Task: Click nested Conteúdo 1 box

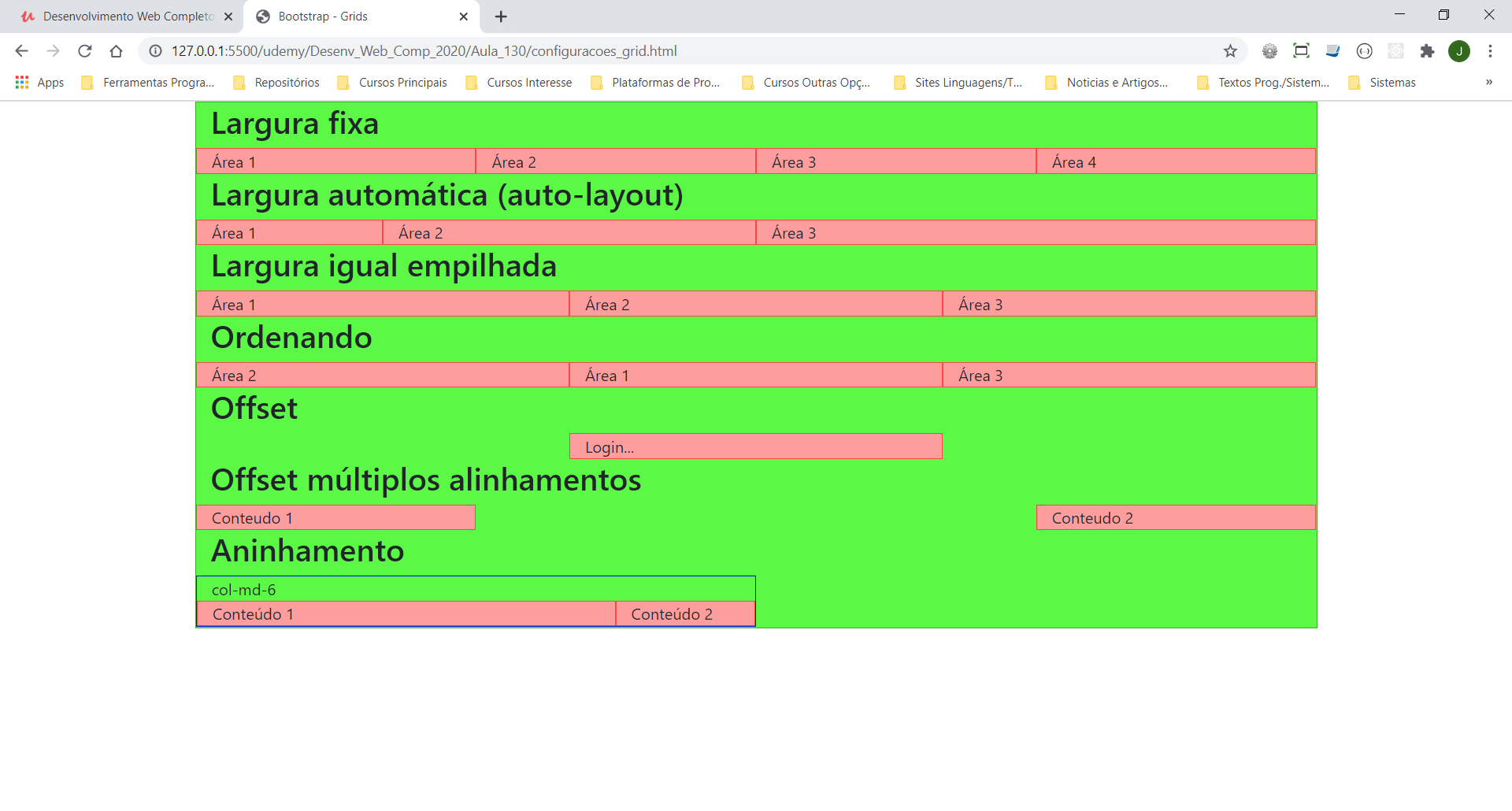Action: pyautogui.click(x=406, y=614)
